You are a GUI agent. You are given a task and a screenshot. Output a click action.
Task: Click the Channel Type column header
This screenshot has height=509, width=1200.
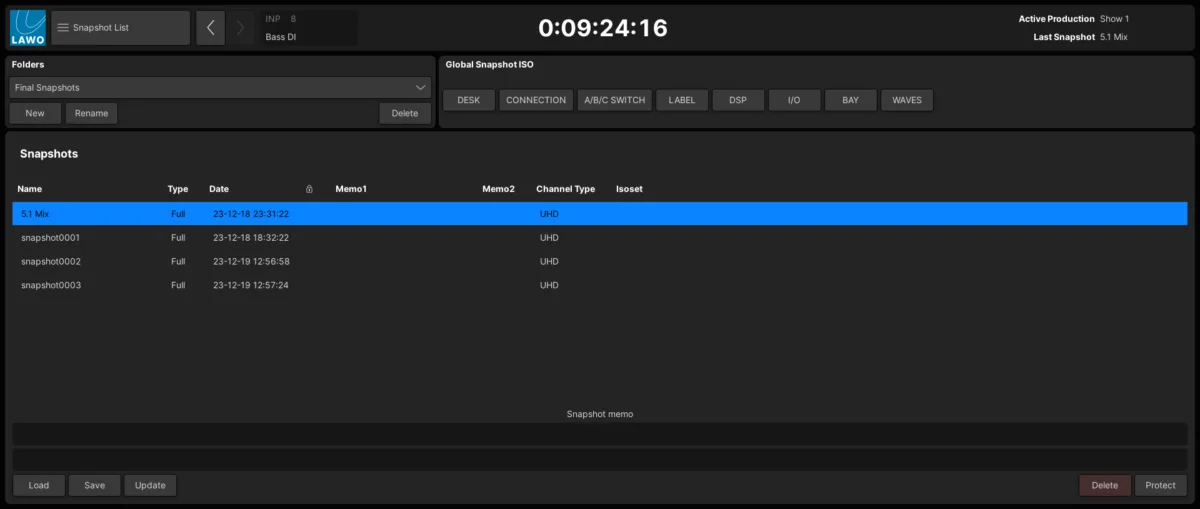coord(565,189)
